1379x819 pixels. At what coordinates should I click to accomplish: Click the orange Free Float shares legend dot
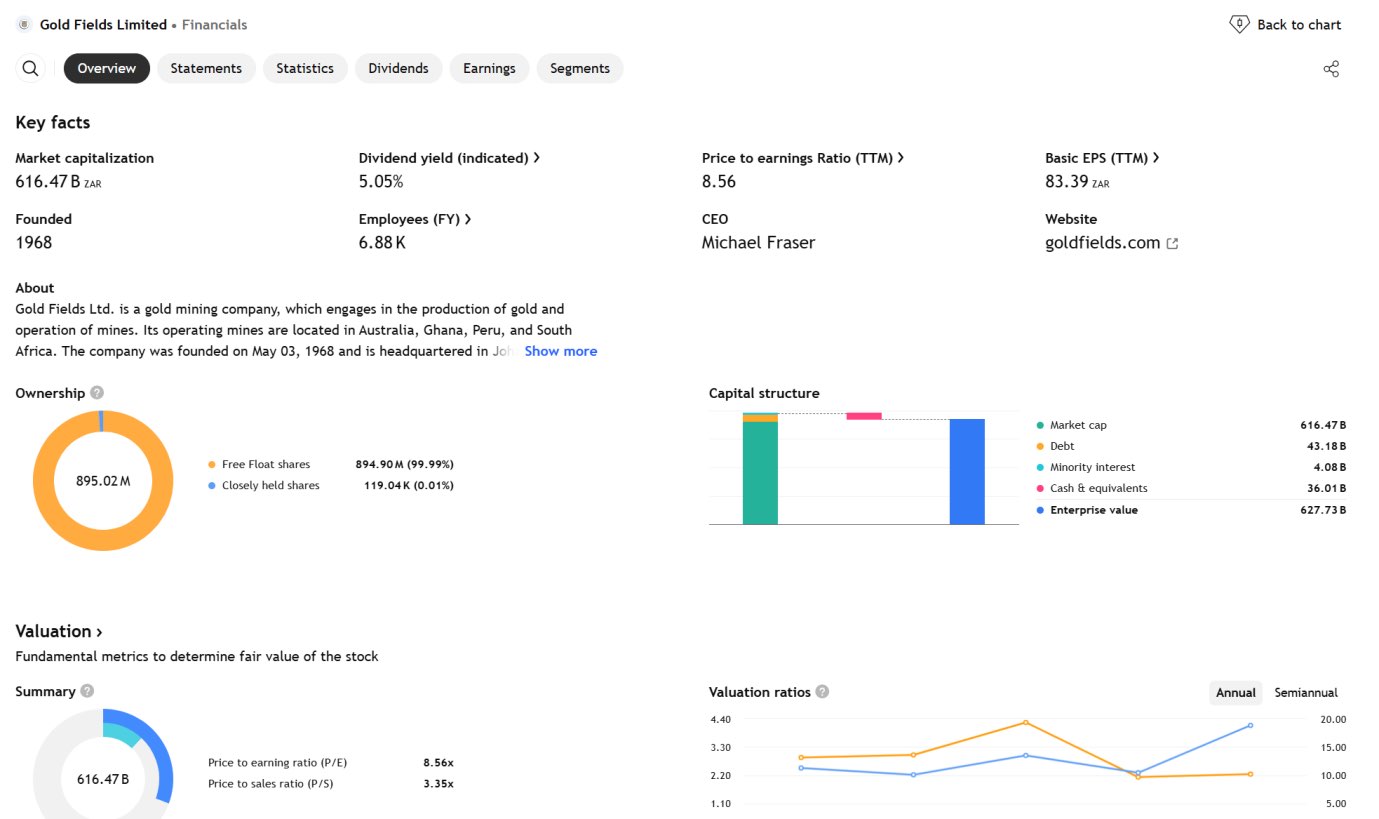point(212,464)
